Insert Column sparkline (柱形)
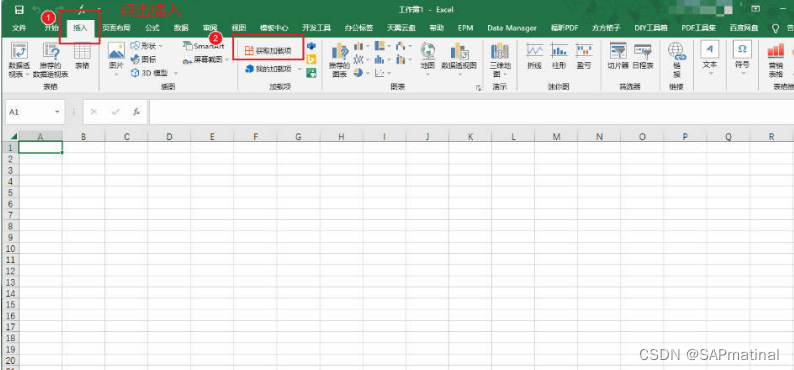 pyautogui.click(x=559, y=56)
